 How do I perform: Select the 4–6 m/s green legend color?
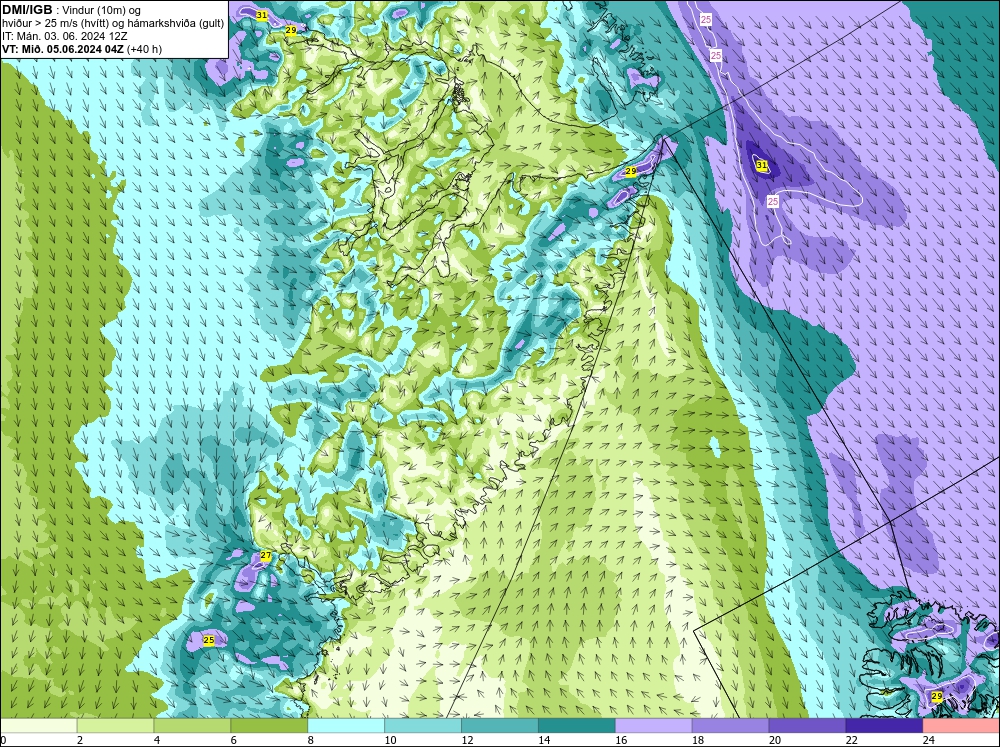192,725
